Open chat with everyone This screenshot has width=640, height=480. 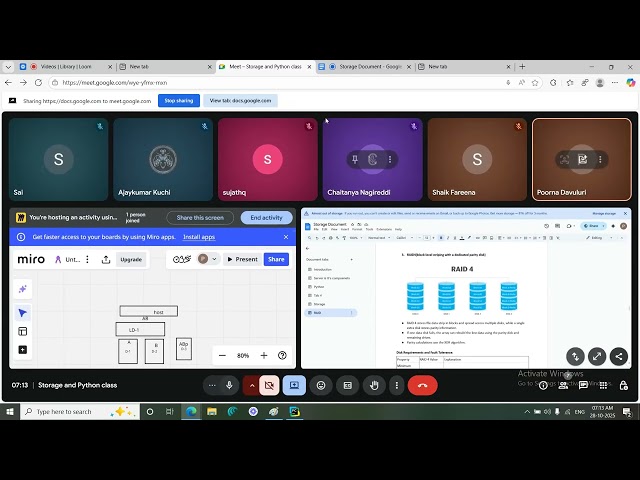(x=583, y=386)
